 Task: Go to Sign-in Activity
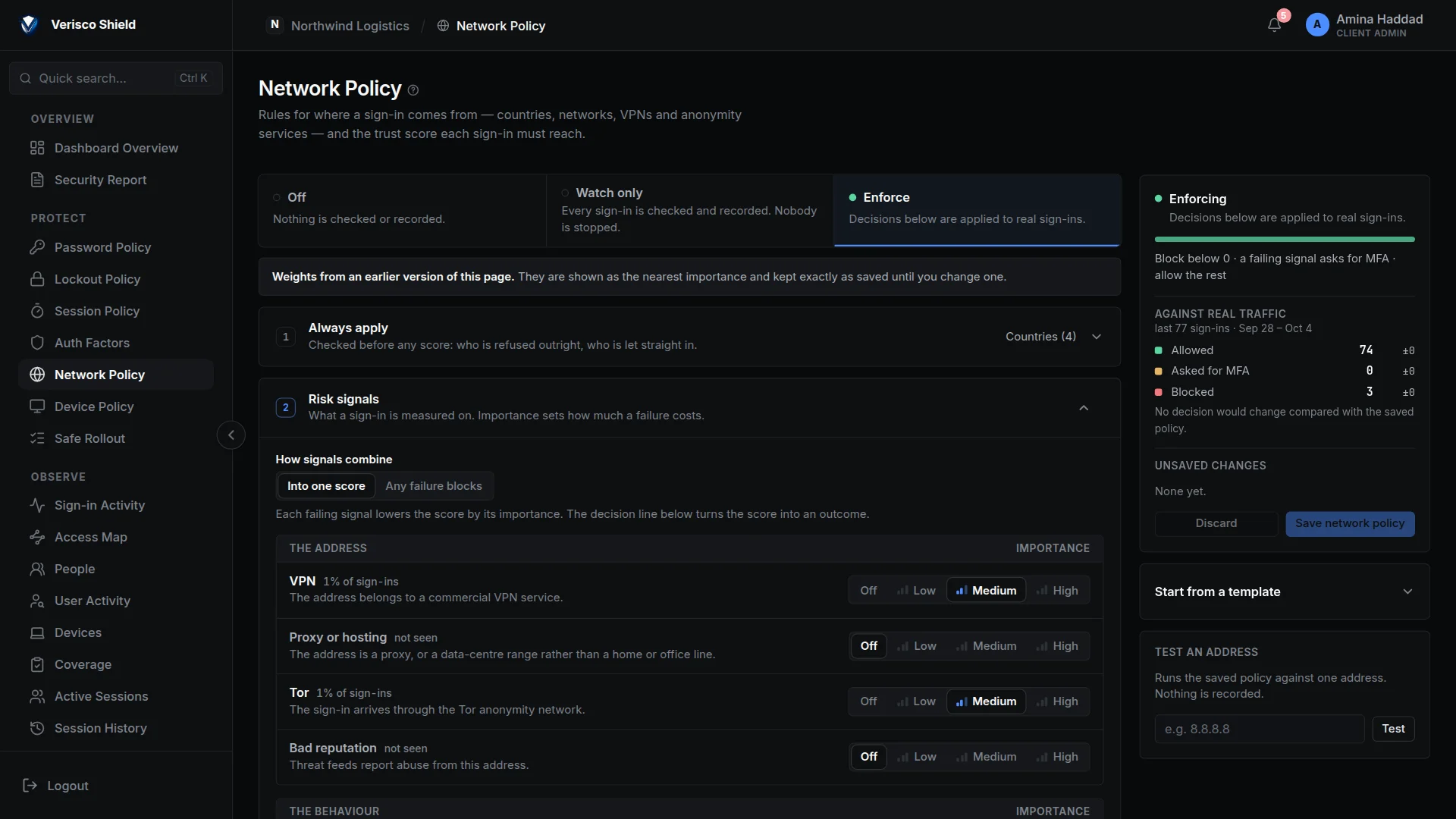[116, 505]
